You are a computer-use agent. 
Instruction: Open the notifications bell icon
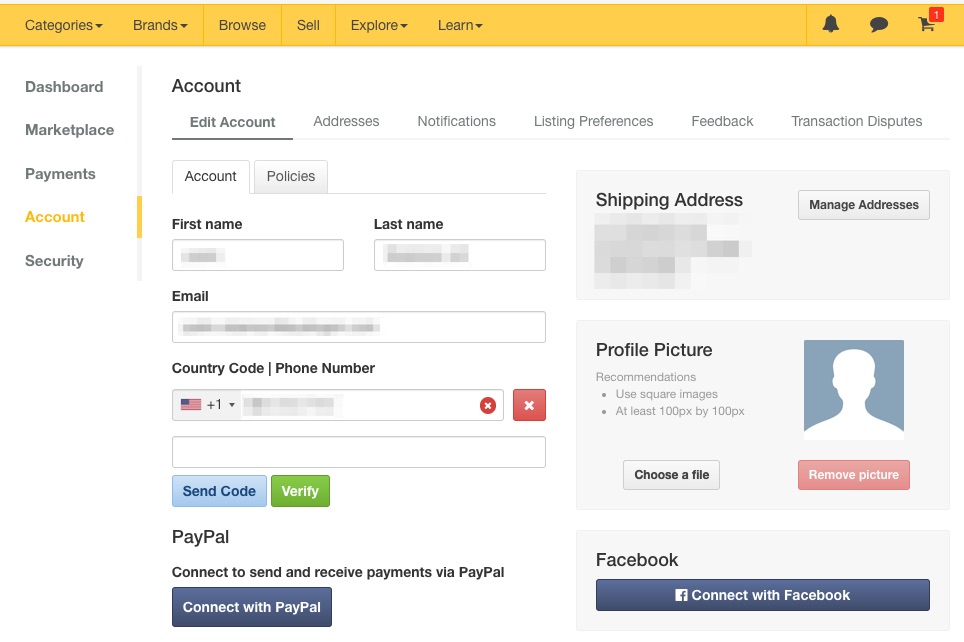pos(831,25)
